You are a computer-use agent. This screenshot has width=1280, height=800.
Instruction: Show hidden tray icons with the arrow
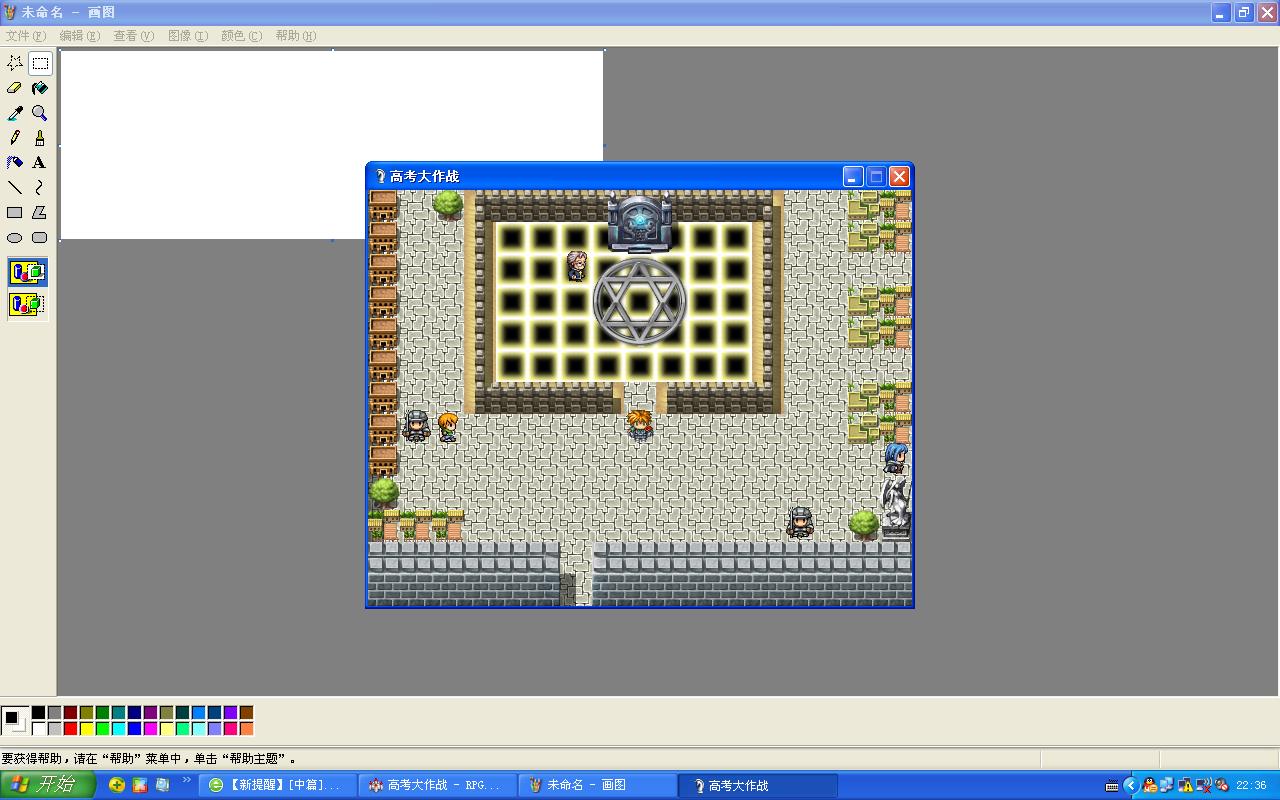coord(1131,785)
